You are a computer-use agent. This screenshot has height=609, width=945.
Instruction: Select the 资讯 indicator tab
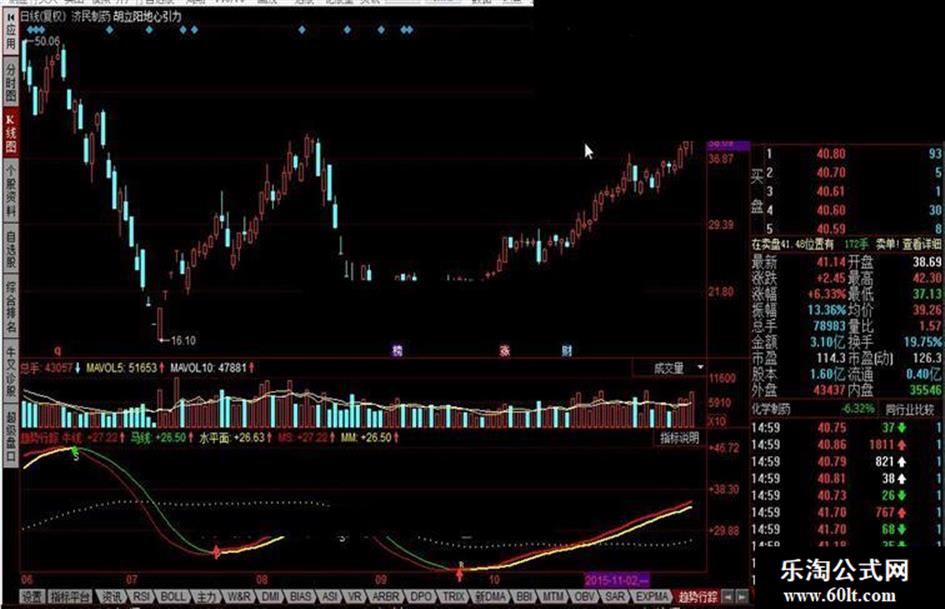tap(111, 597)
